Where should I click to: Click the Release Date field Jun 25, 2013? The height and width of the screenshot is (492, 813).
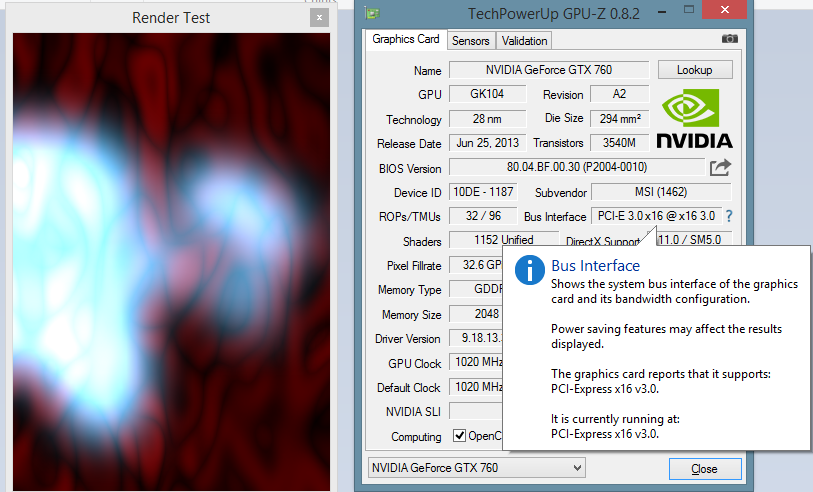487,143
